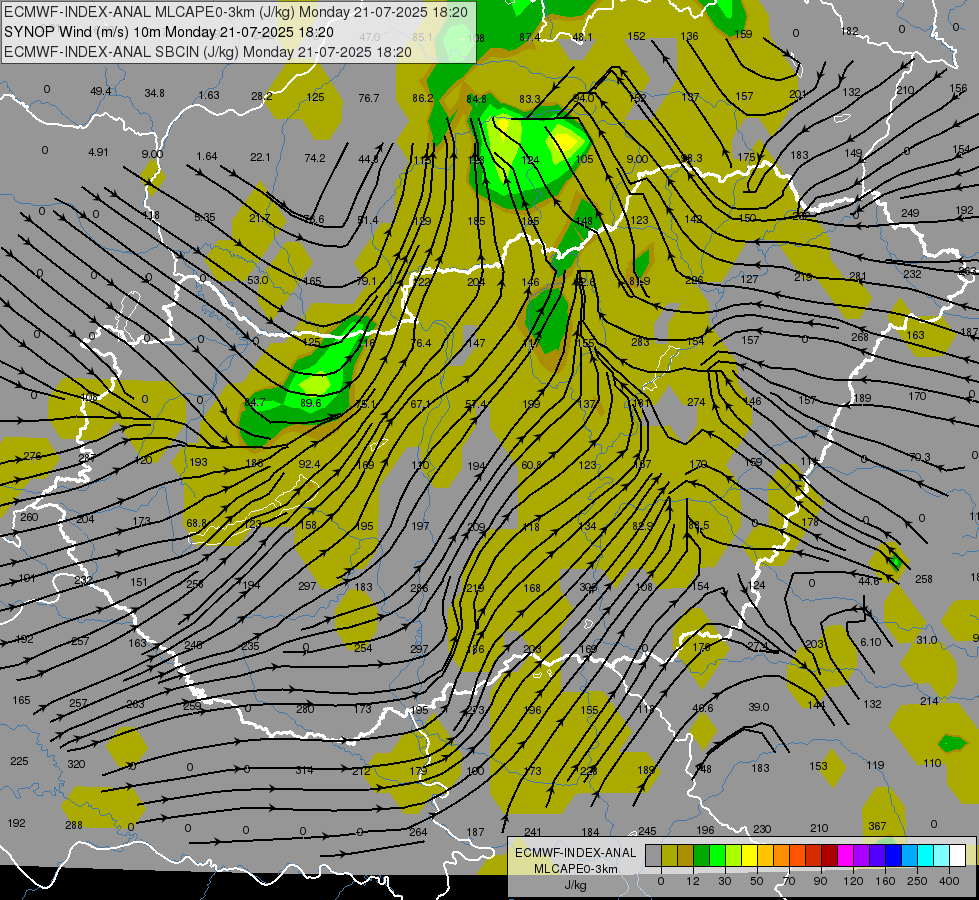979x900 pixels.
Task: Click the map value '4.91'
Action: 98,152
